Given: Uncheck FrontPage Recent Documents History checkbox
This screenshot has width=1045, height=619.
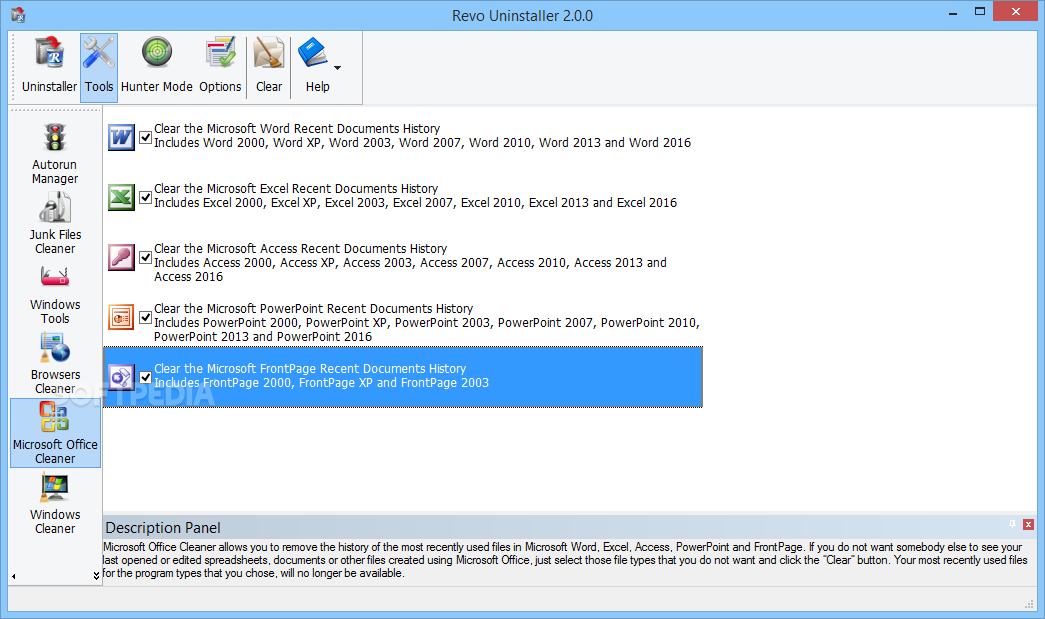Looking at the screenshot, I should tap(145, 378).
